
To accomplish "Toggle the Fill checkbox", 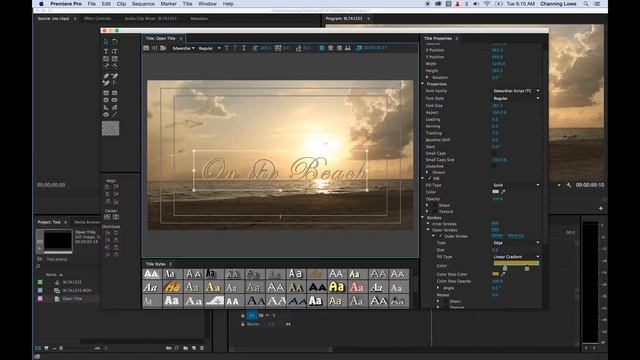I will pos(429,178).
